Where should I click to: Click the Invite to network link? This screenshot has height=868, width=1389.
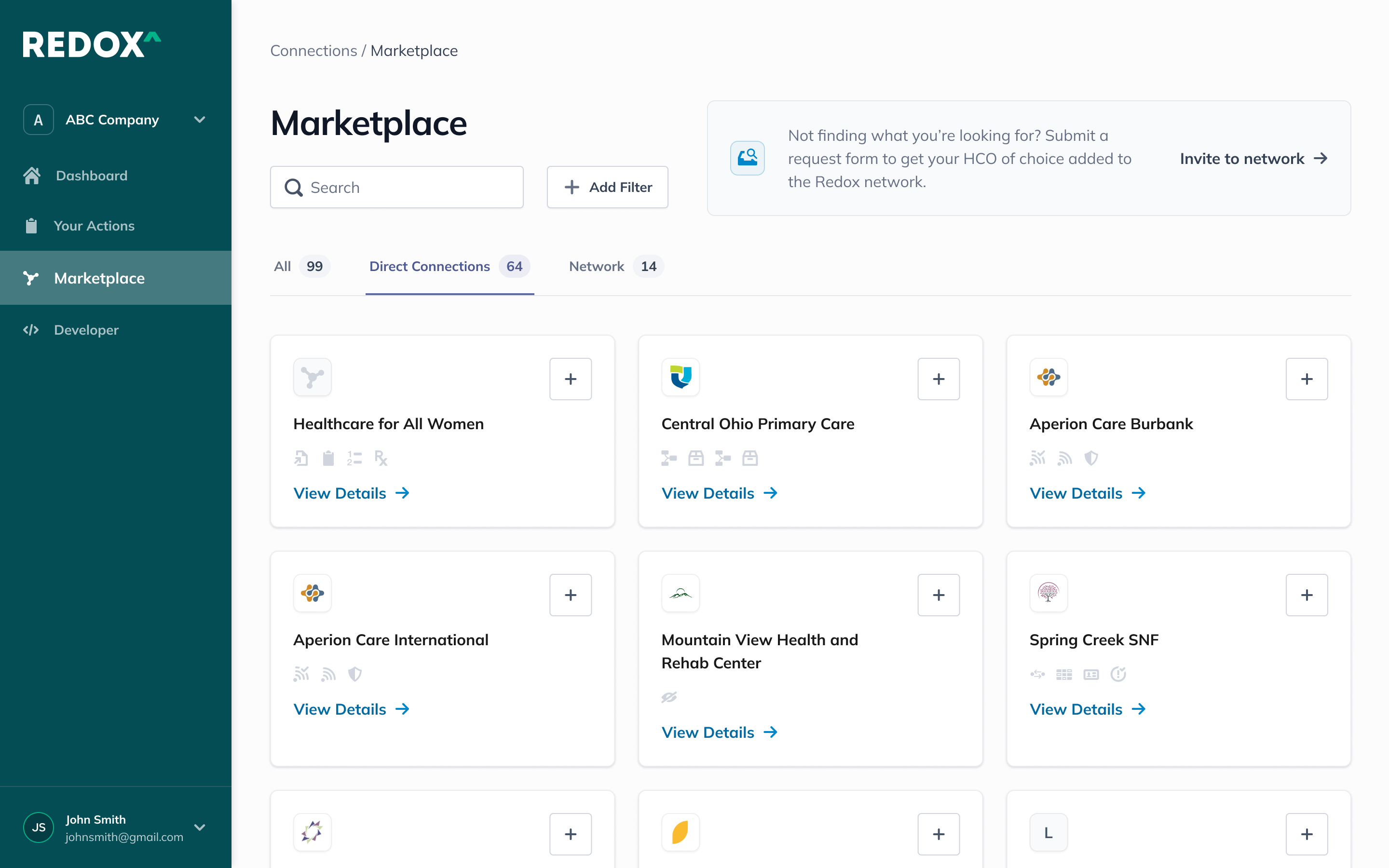1253,159
